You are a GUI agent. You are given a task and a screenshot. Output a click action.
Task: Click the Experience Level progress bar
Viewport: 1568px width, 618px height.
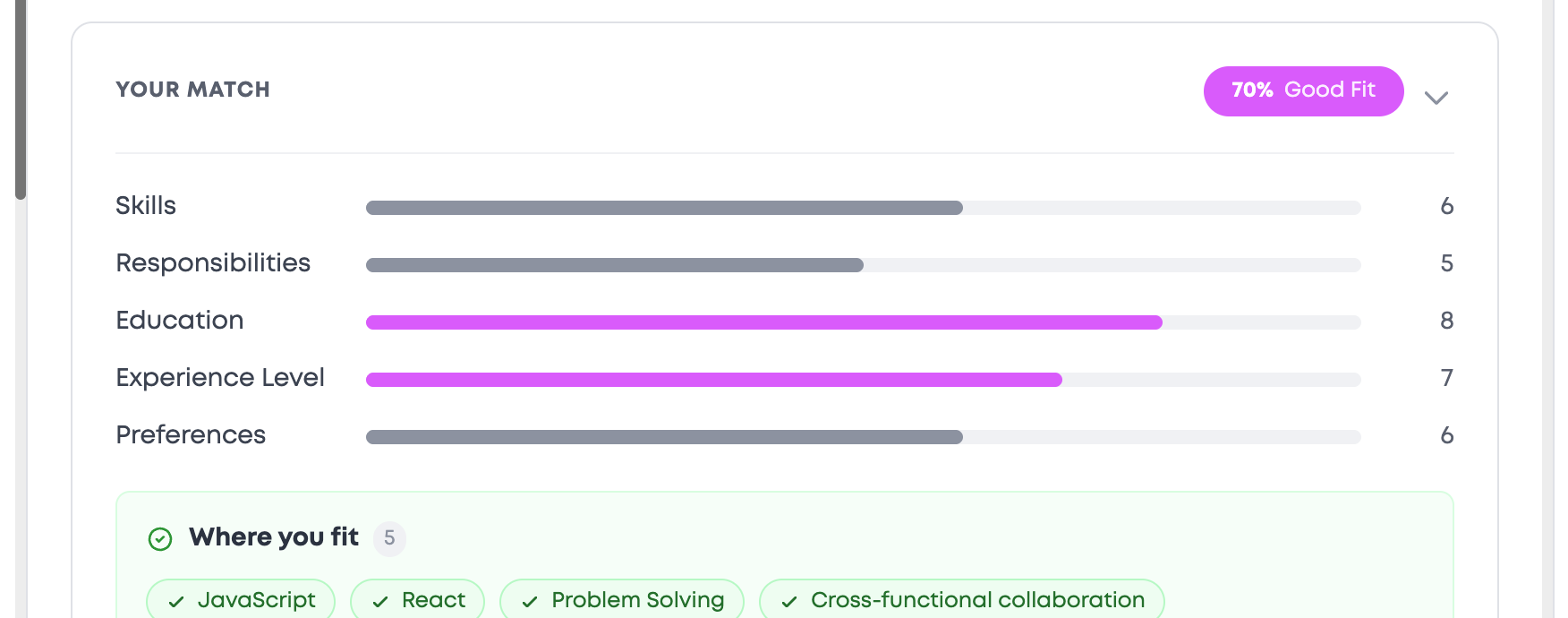click(x=864, y=380)
